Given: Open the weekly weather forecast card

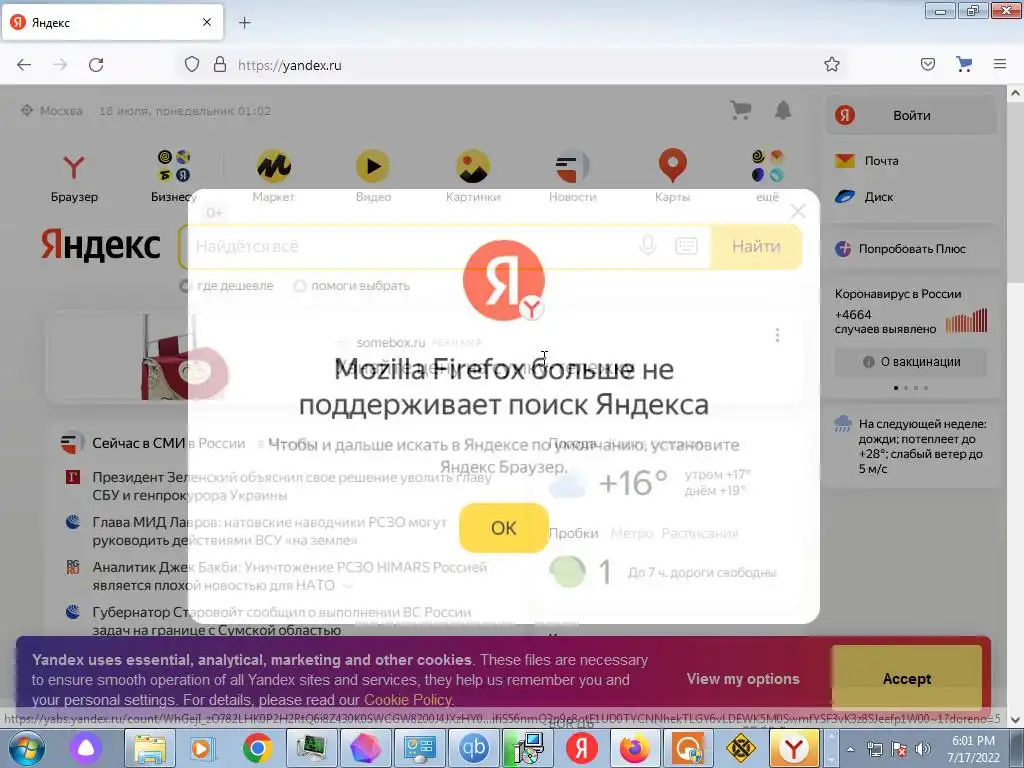Looking at the screenshot, I should click(x=910, y=446).
